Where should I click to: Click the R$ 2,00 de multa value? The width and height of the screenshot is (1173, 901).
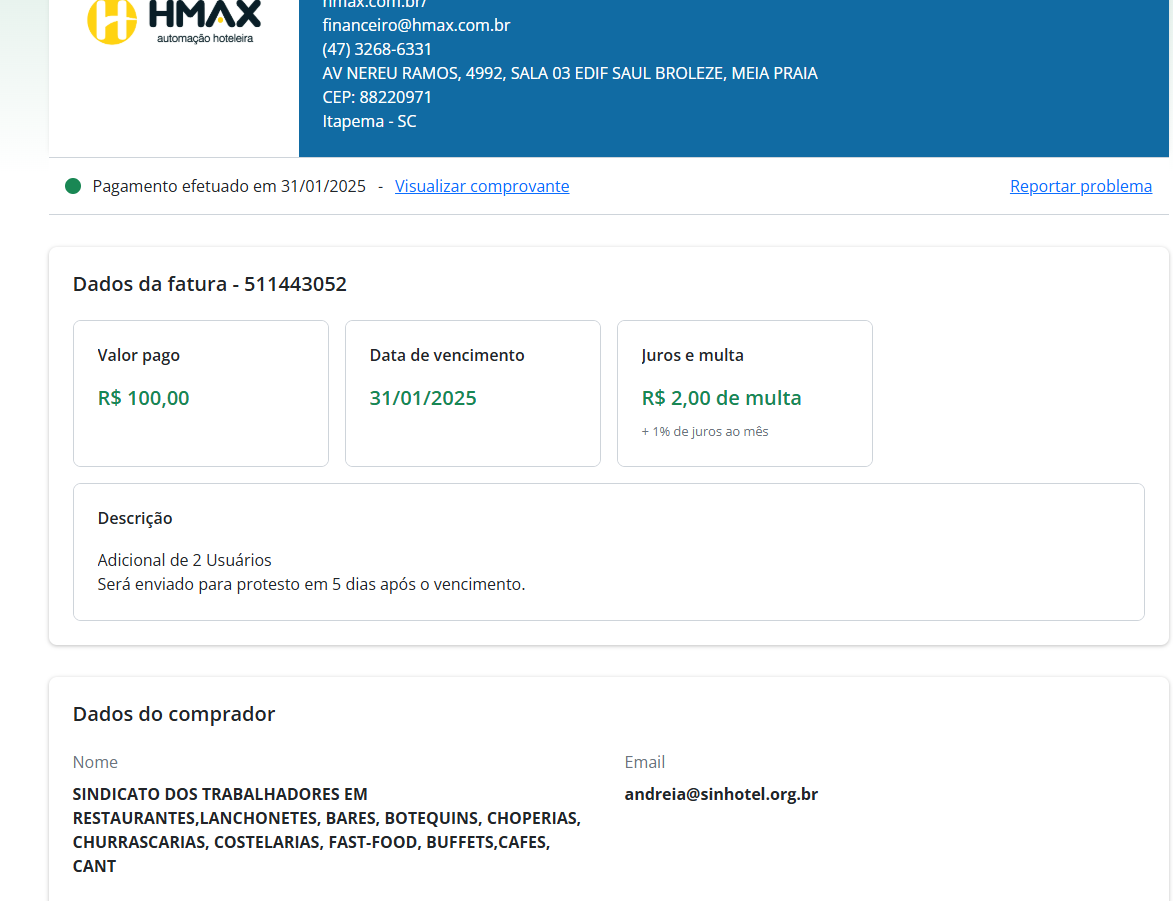click(721, 398)
